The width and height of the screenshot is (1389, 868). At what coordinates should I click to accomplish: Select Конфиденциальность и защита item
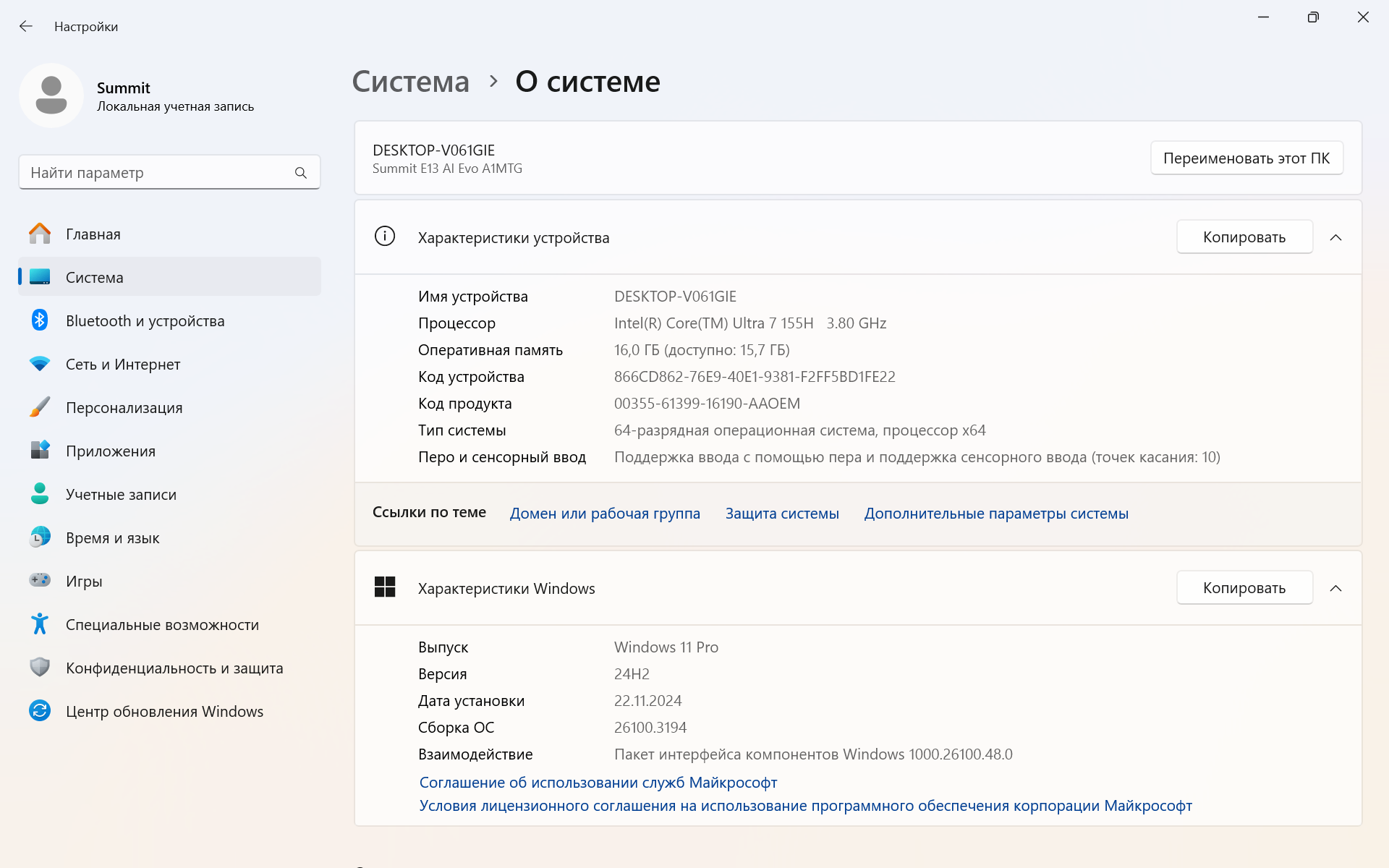click(169, 668)
